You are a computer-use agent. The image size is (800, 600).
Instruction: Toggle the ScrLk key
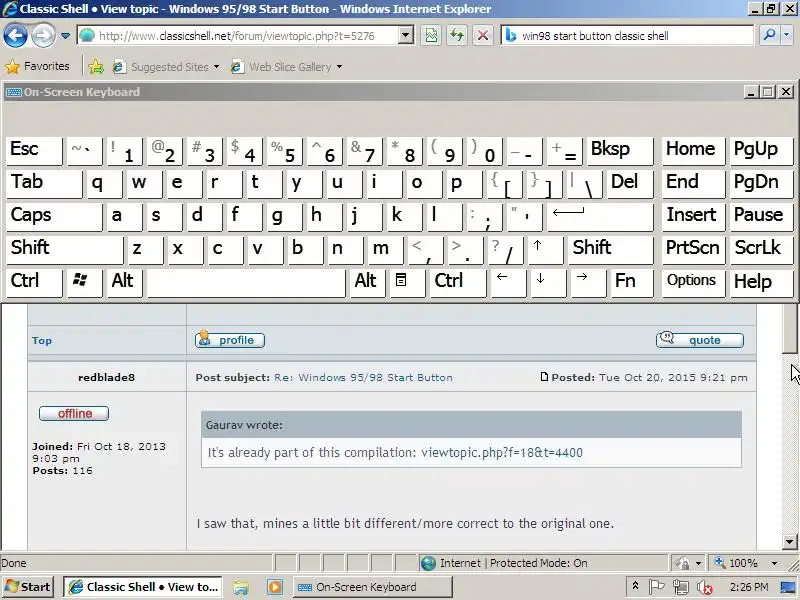click(761, 250)
